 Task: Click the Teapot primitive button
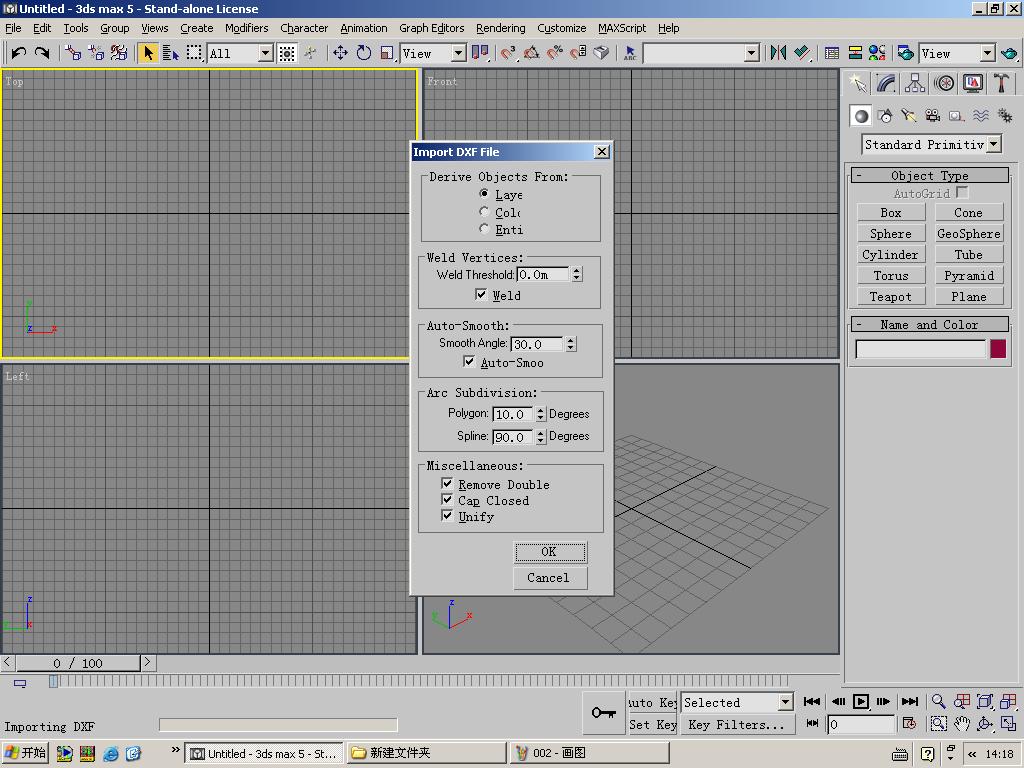pos(891,296)
